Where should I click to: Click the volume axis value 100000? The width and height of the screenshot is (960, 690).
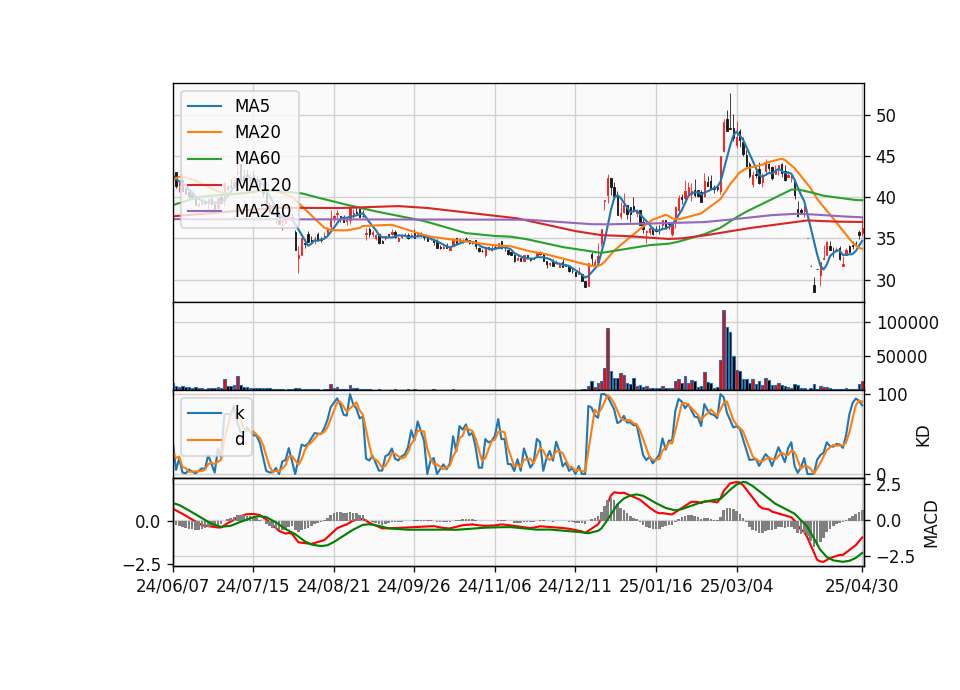(907, 323)
